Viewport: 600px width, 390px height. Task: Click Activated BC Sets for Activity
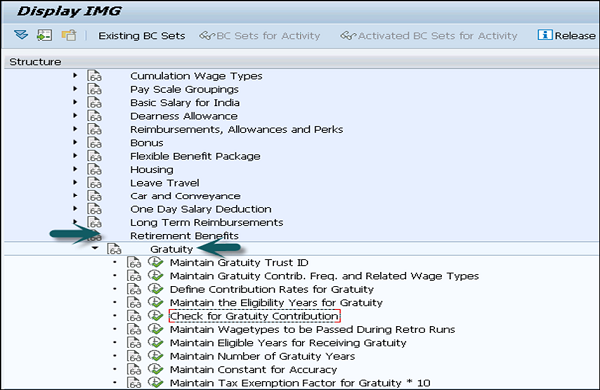[429, 36]
